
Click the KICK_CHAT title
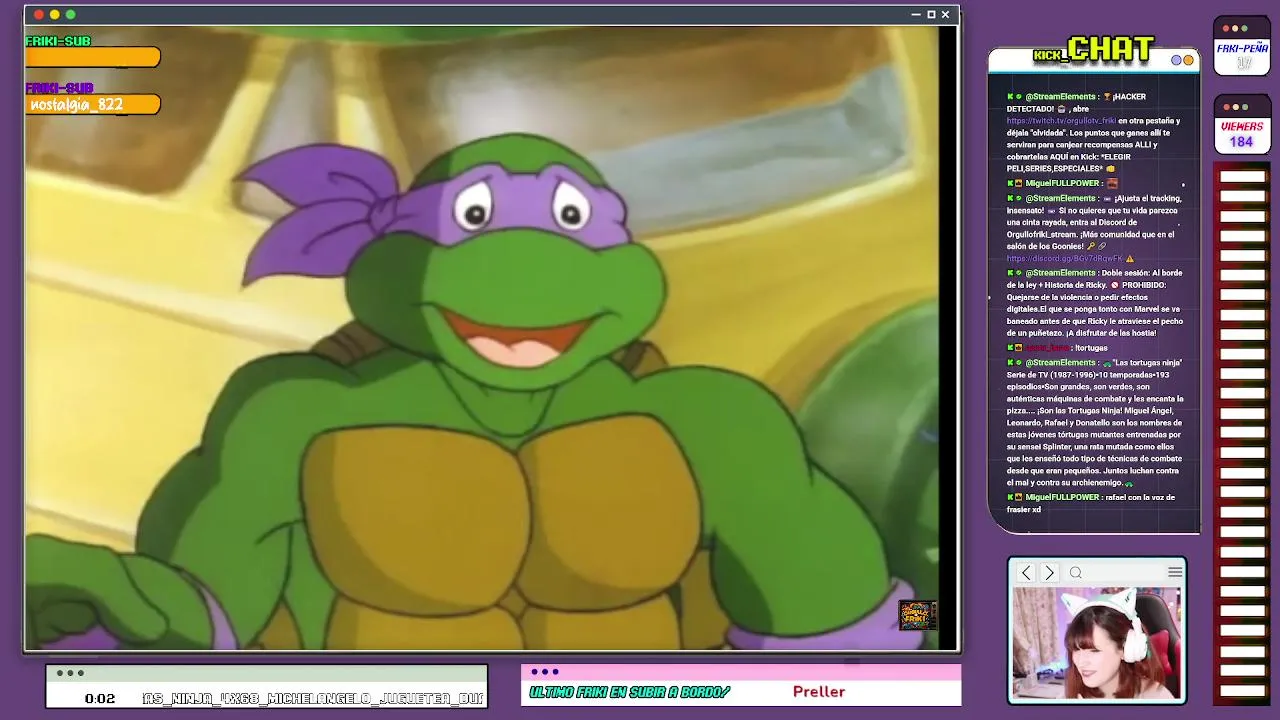[1094, 50]
